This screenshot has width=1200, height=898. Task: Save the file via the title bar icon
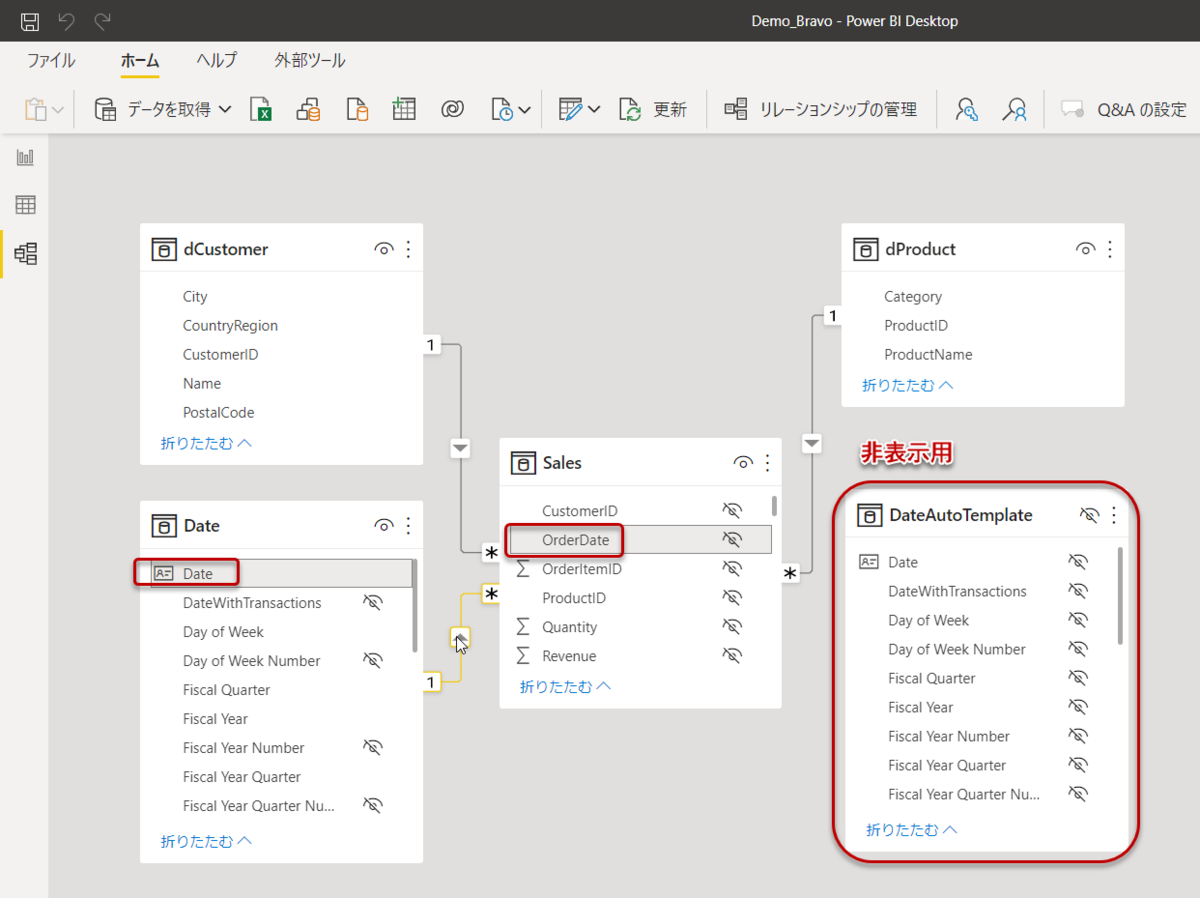tap(30, 21)
